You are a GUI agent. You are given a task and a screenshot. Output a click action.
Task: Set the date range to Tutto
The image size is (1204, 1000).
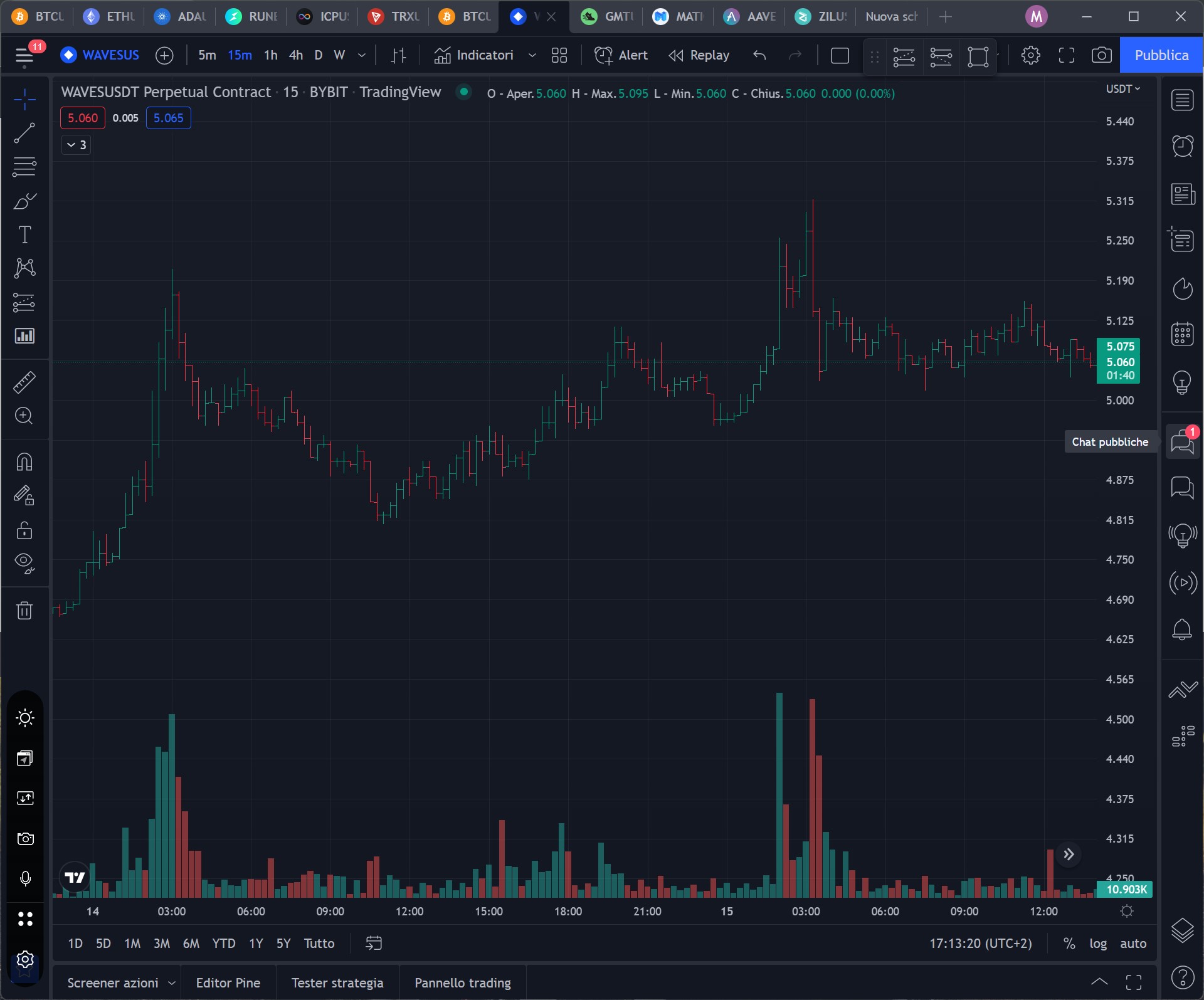(x=319, y=944)
